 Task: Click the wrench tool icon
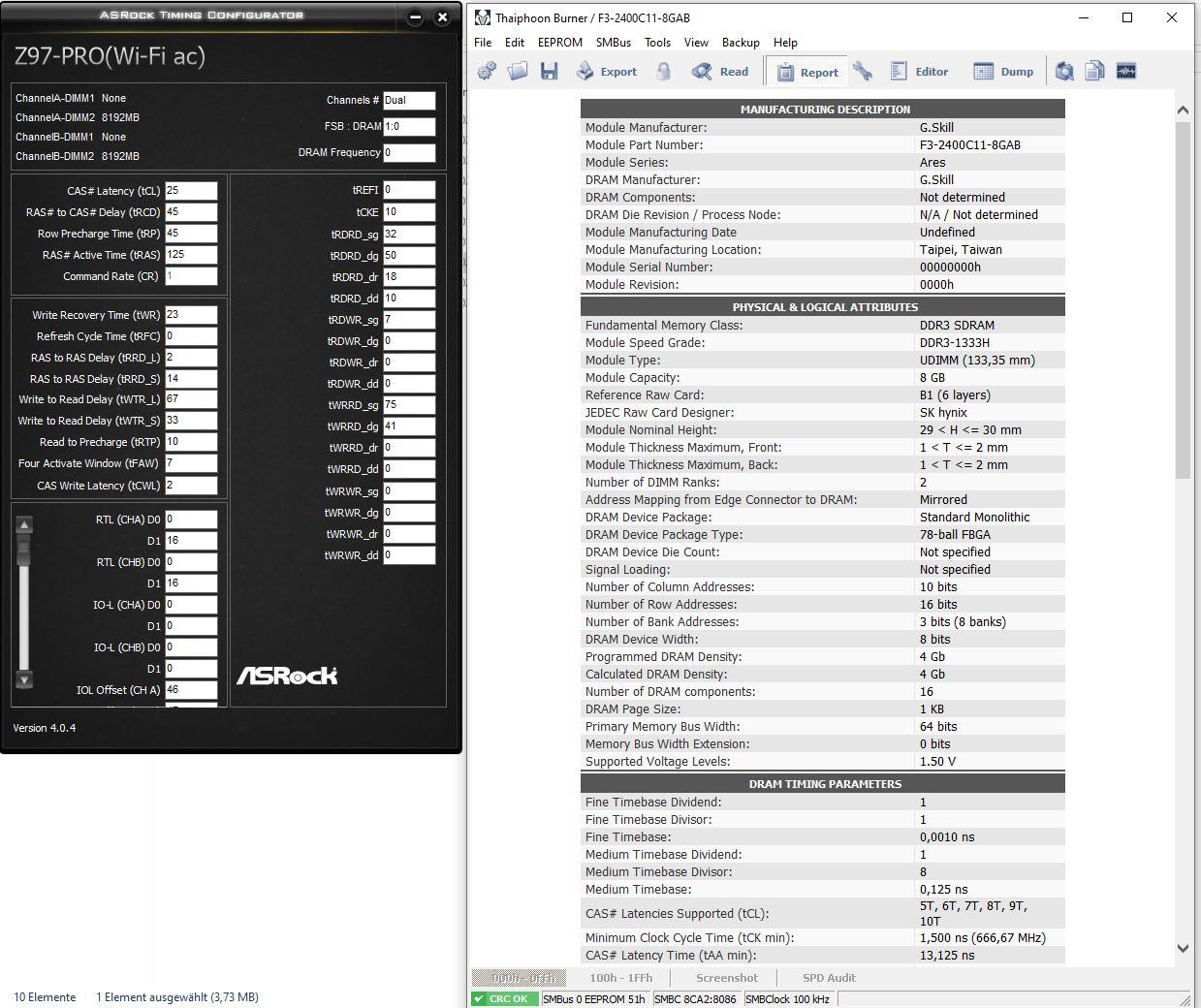coord(862,71)
